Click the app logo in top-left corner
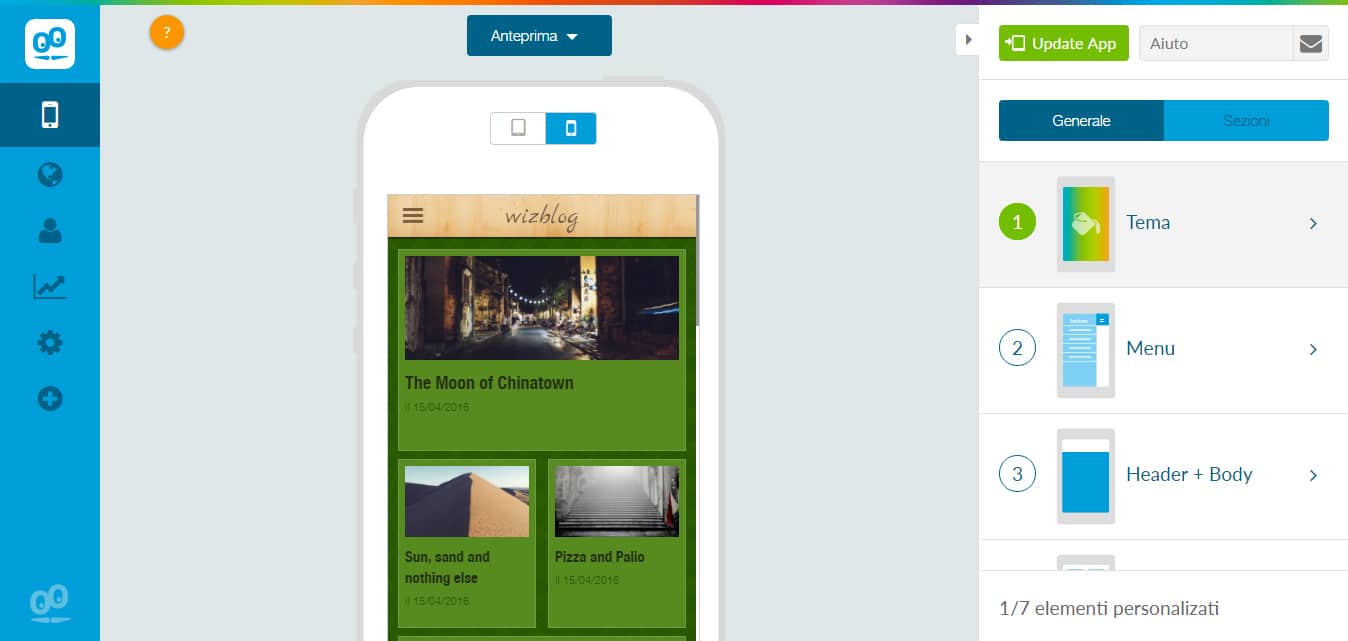 50,43
